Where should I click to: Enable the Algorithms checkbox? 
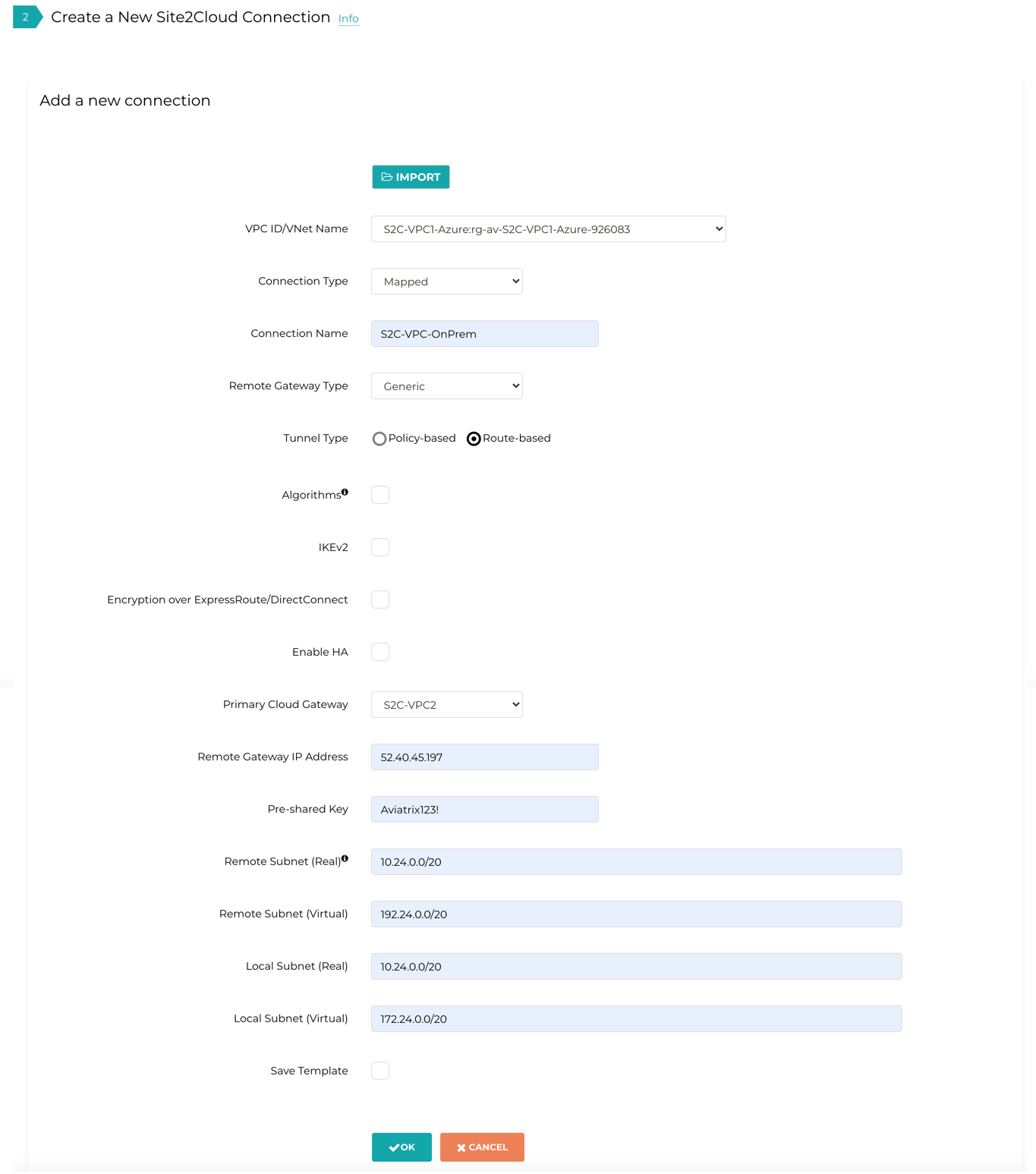click(380, 495)
